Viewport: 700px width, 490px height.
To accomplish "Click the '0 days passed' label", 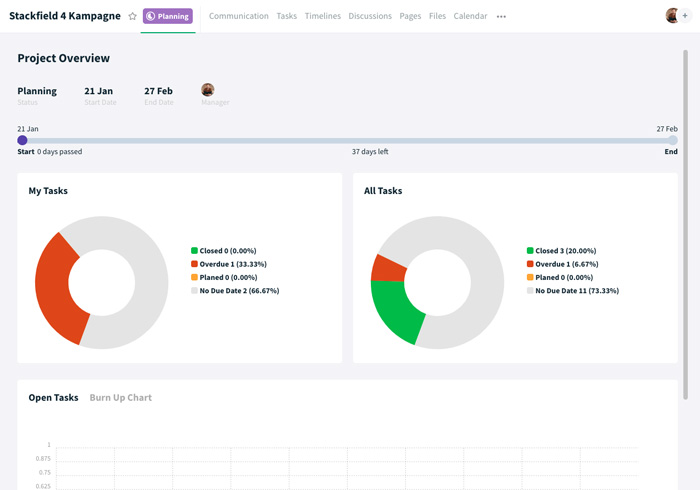I will pyautogui.click(x=59, y=152).
